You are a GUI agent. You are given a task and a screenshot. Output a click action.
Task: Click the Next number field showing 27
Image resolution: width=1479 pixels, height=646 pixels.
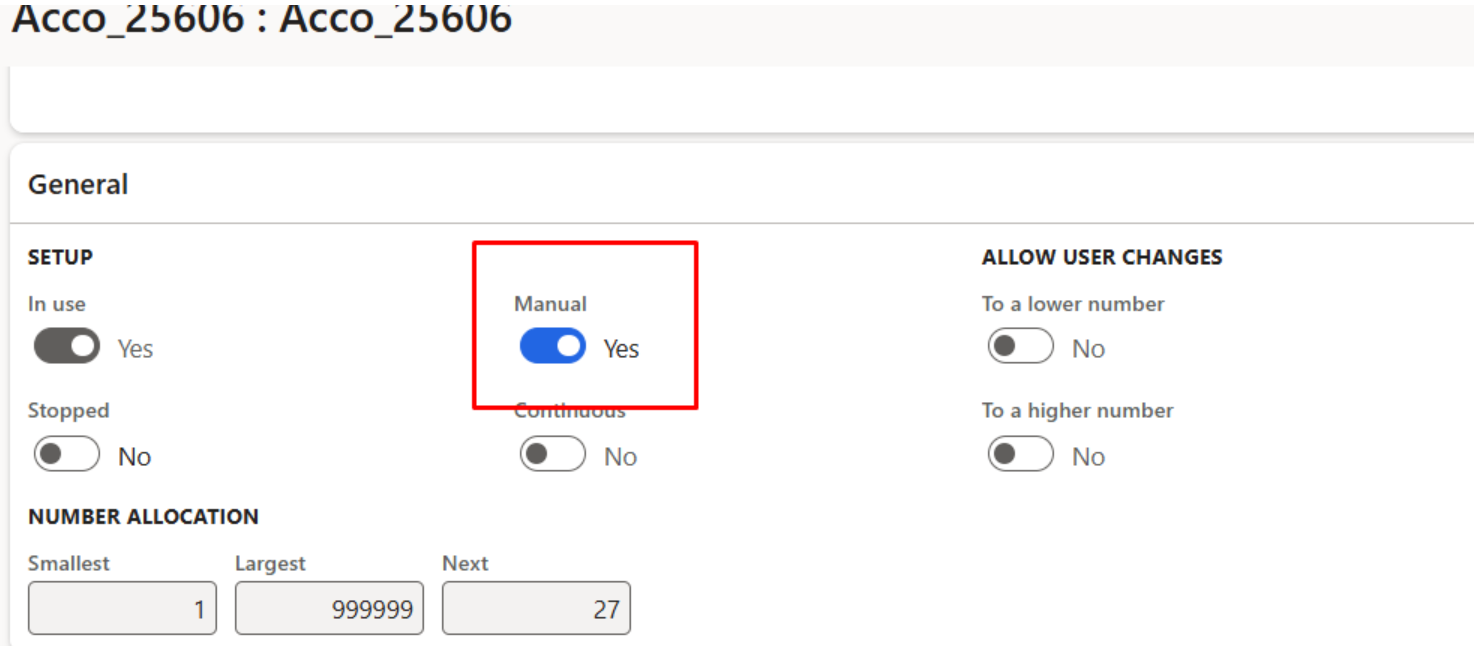point(536,608)
